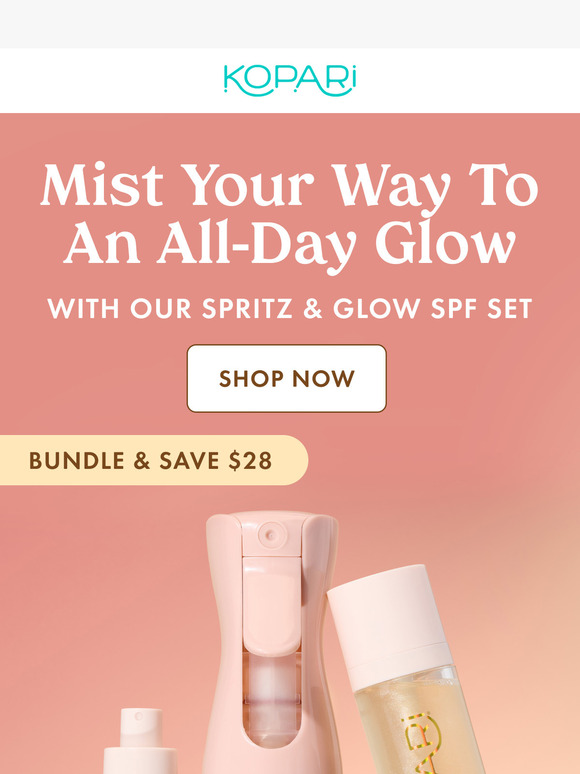Open the Shop Now button
The height and width of the screenshot is (774, 580).
coord(286,378)
